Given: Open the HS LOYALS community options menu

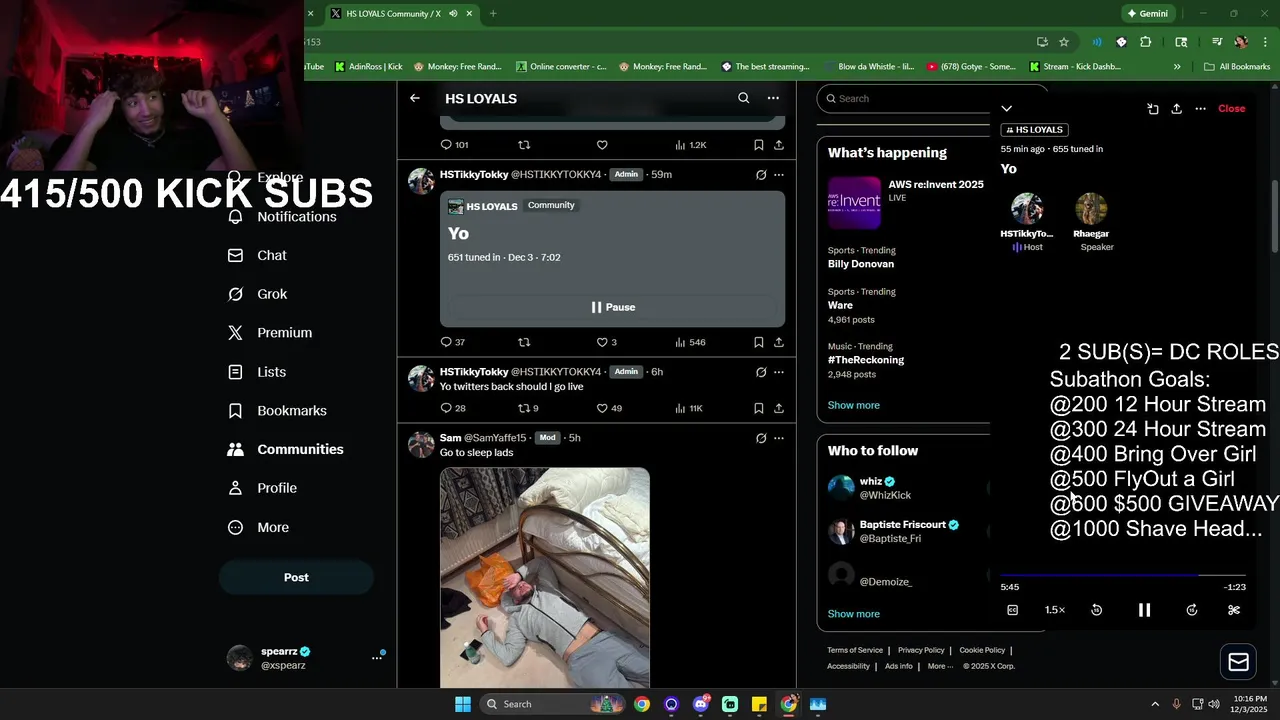Looking at the screenshot, I should point(773,98).
